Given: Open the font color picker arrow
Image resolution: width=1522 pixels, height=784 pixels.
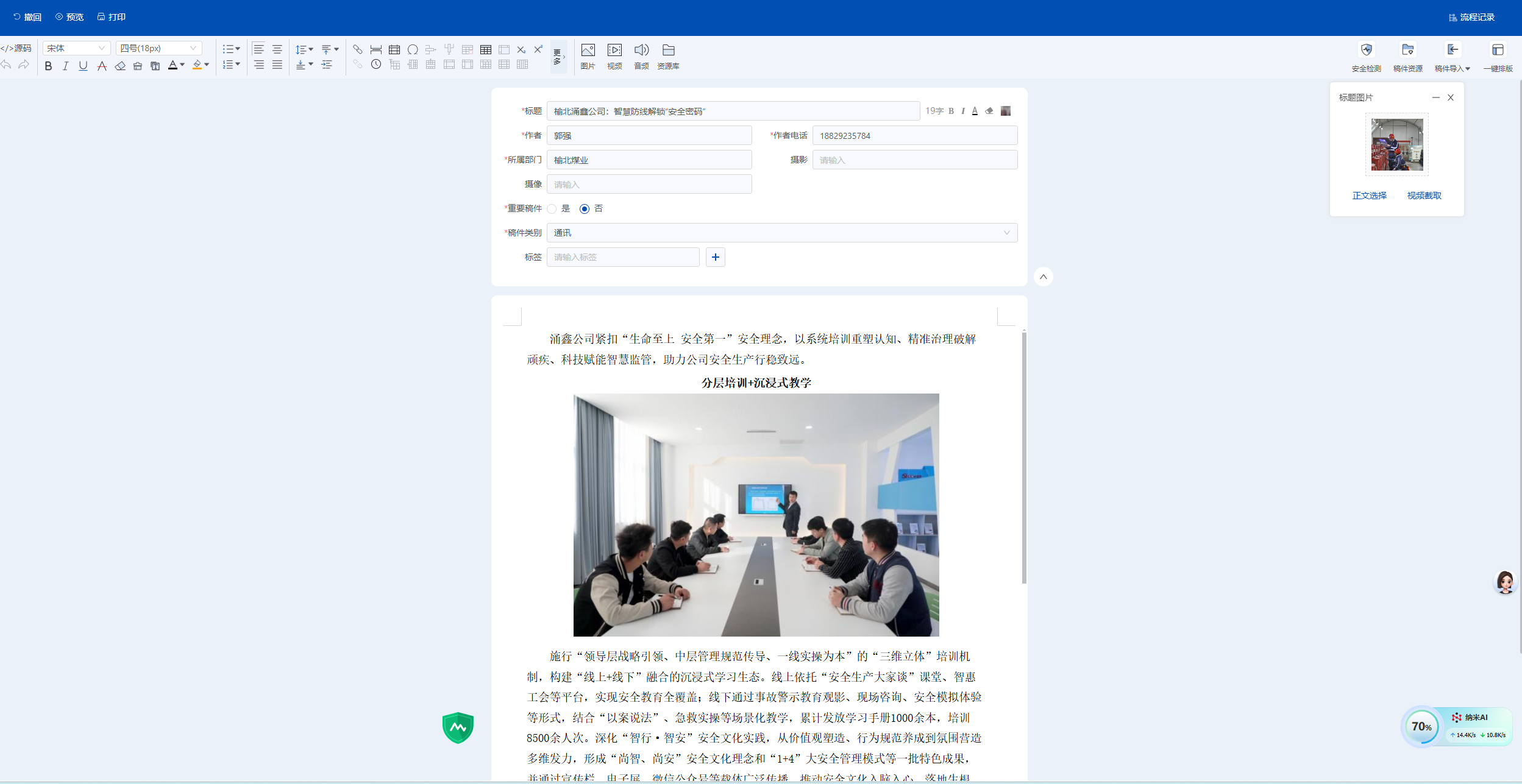Looking at the screenshot, I should click(182, 65).
